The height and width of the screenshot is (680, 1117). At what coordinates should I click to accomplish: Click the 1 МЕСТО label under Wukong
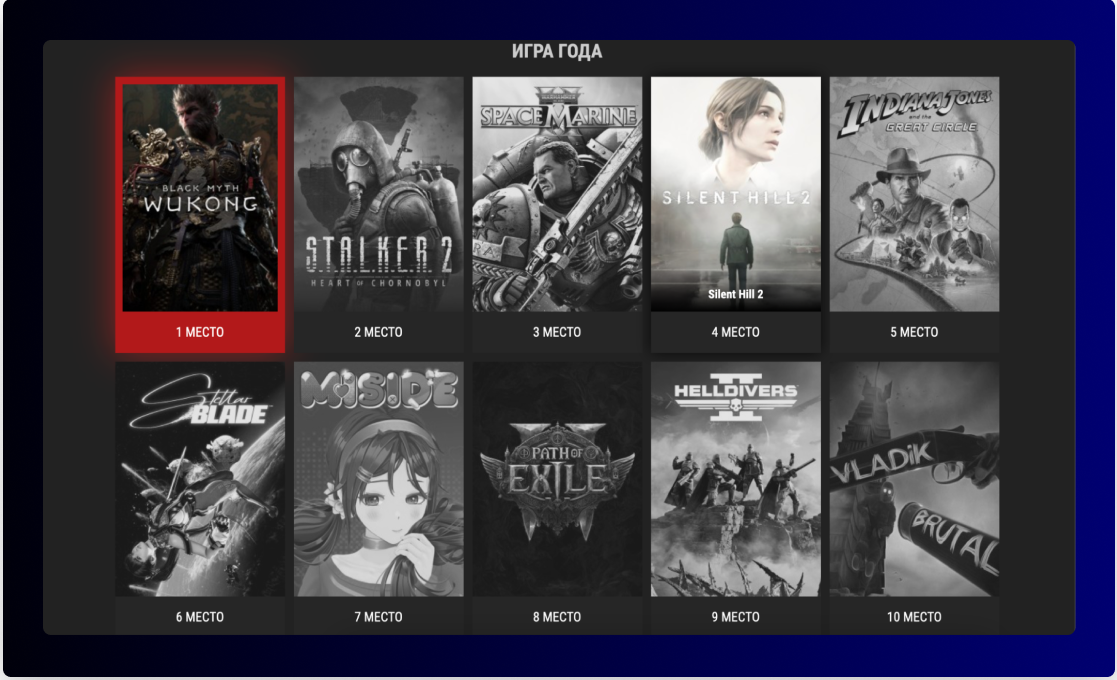tap(200, 332)
